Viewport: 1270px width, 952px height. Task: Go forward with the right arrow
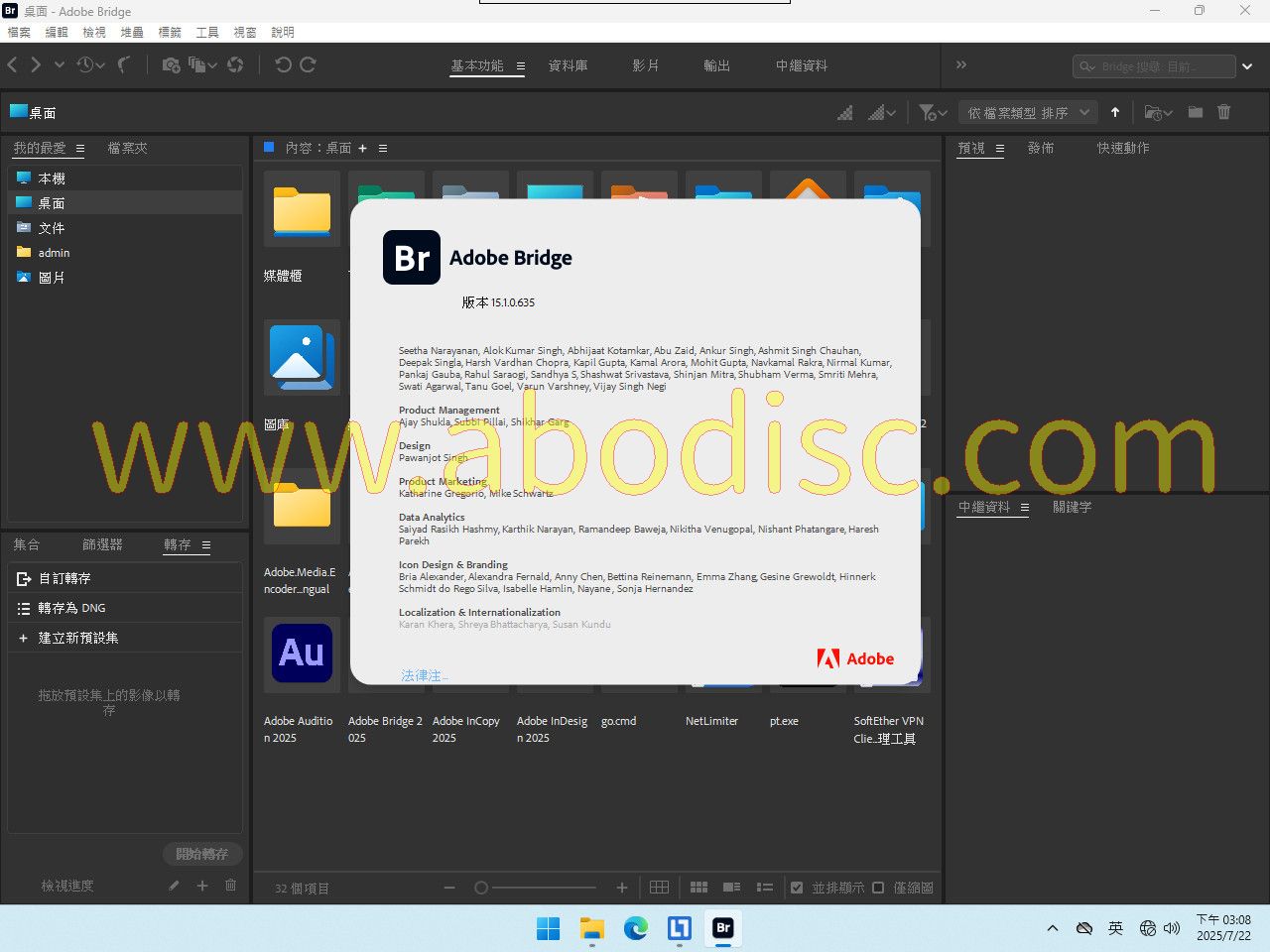pyautogui.click(x=36, y=64)
